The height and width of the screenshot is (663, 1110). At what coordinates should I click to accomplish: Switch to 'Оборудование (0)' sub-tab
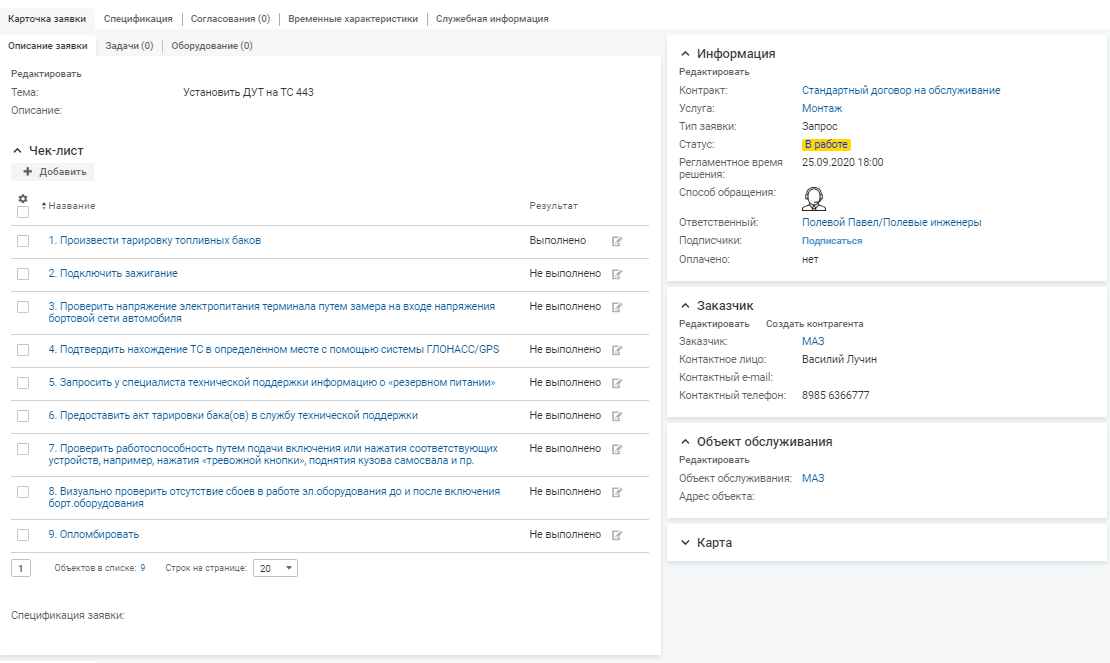pyautogui.click(x=212, y=46)
